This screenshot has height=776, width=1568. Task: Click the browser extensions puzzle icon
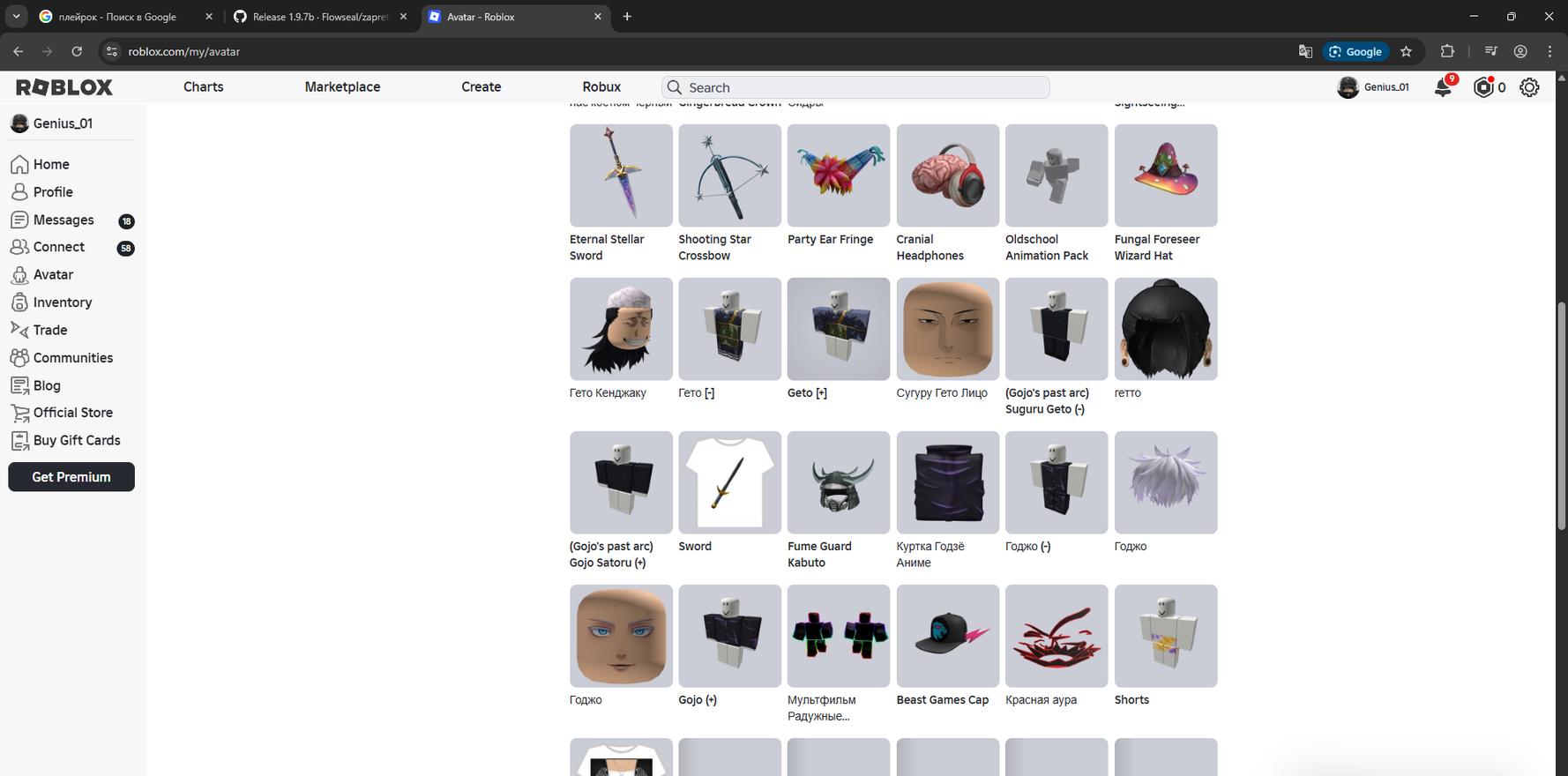click(1446, 51)
